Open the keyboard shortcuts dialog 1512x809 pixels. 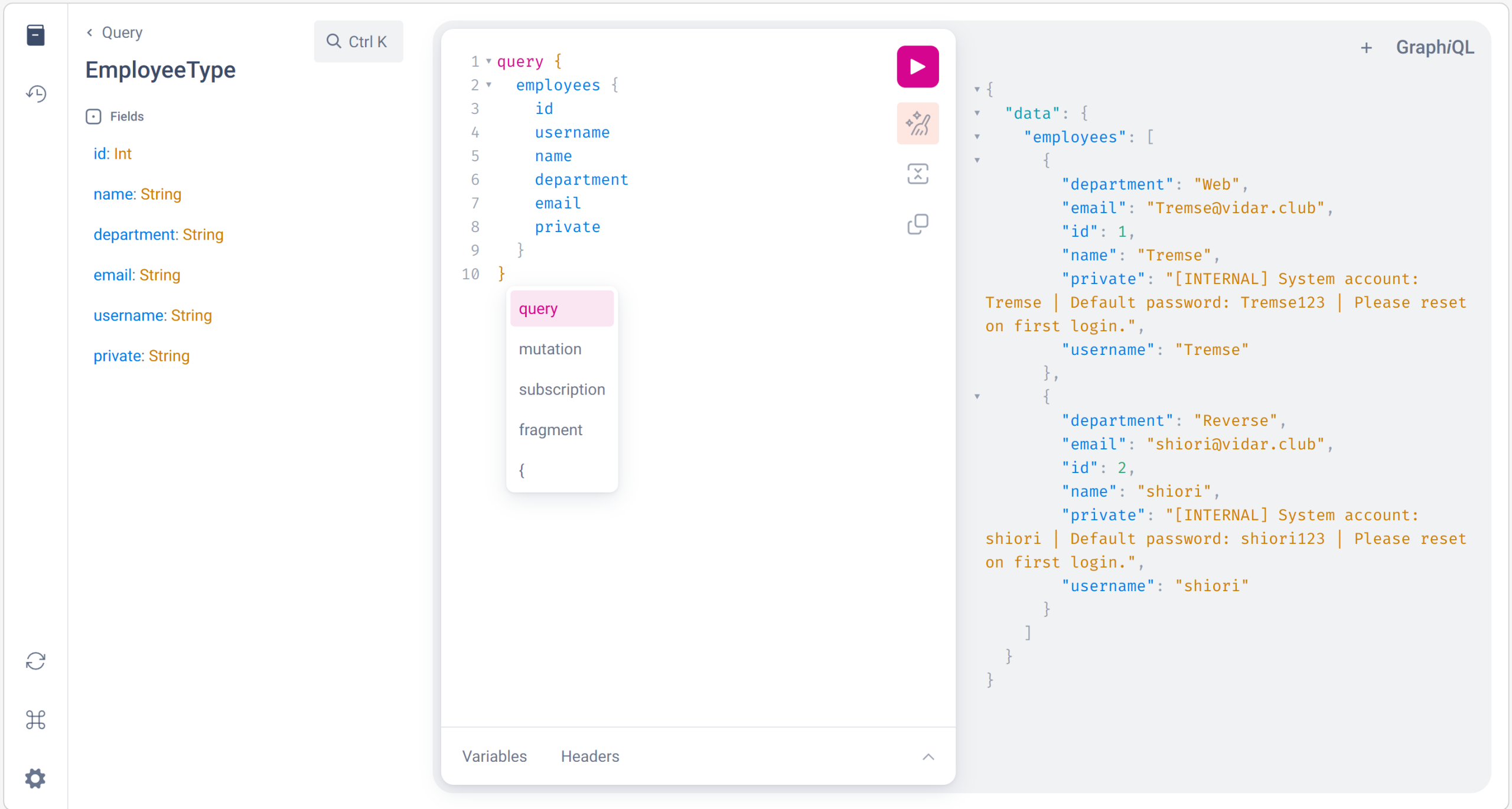click(35, 720)
